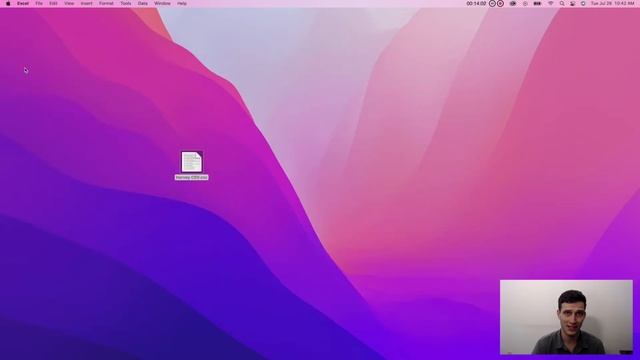Open the Apple menu
The image size is (640, 360).
[x=8, y=3]
